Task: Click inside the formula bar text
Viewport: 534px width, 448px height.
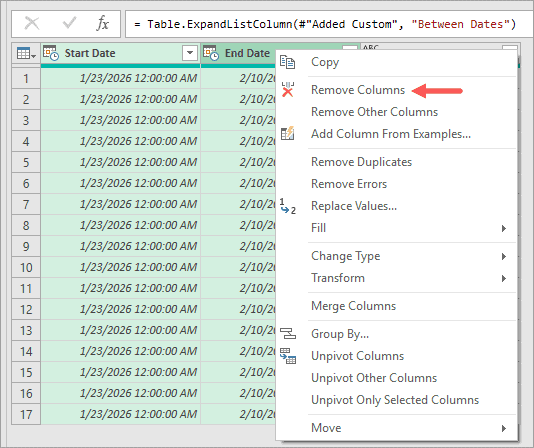Action: [325, 24]
